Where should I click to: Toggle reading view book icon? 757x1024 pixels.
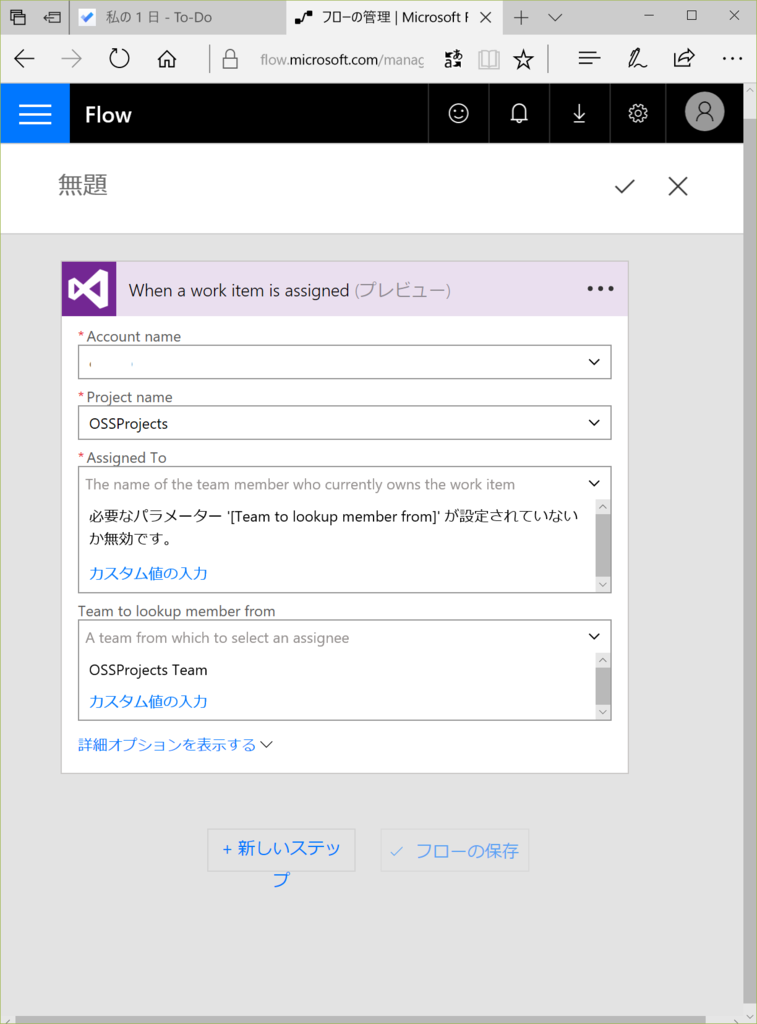489,60
